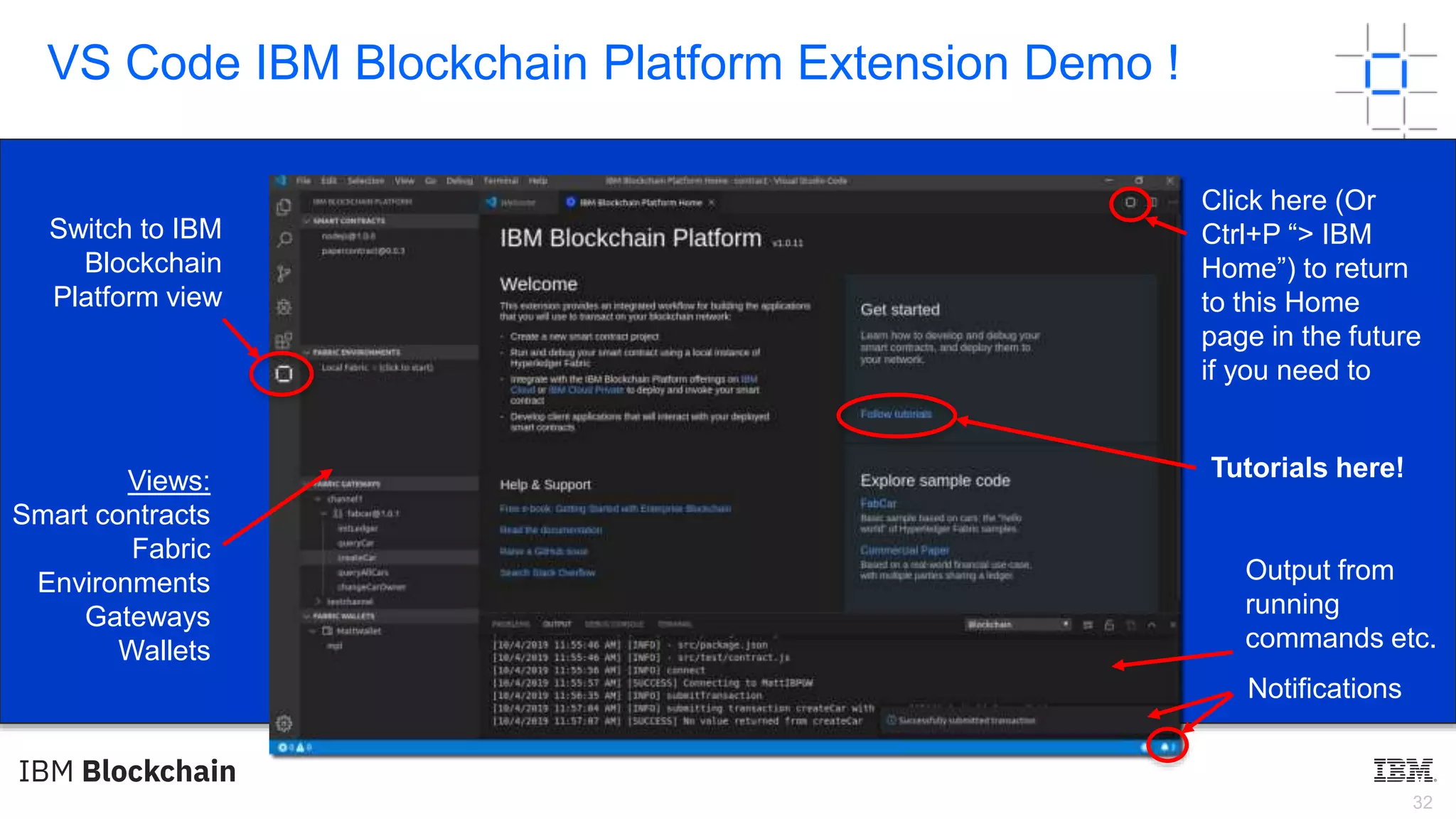Select the initLedger transaction
This screenshot has height=819, width=1456.
pyautogui.click(x=358, y=528)
